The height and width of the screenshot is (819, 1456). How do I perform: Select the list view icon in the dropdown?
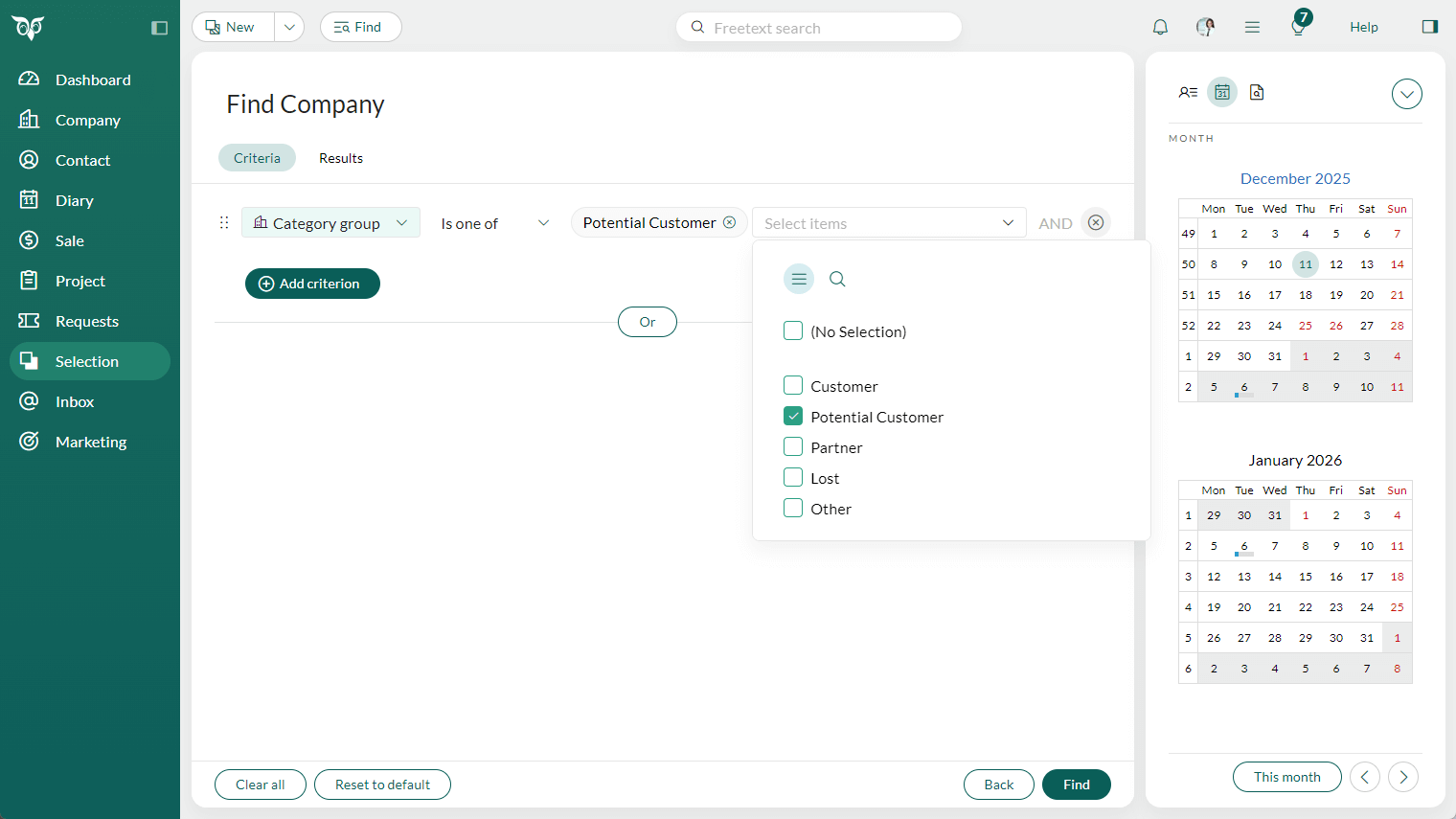[799, 279]
